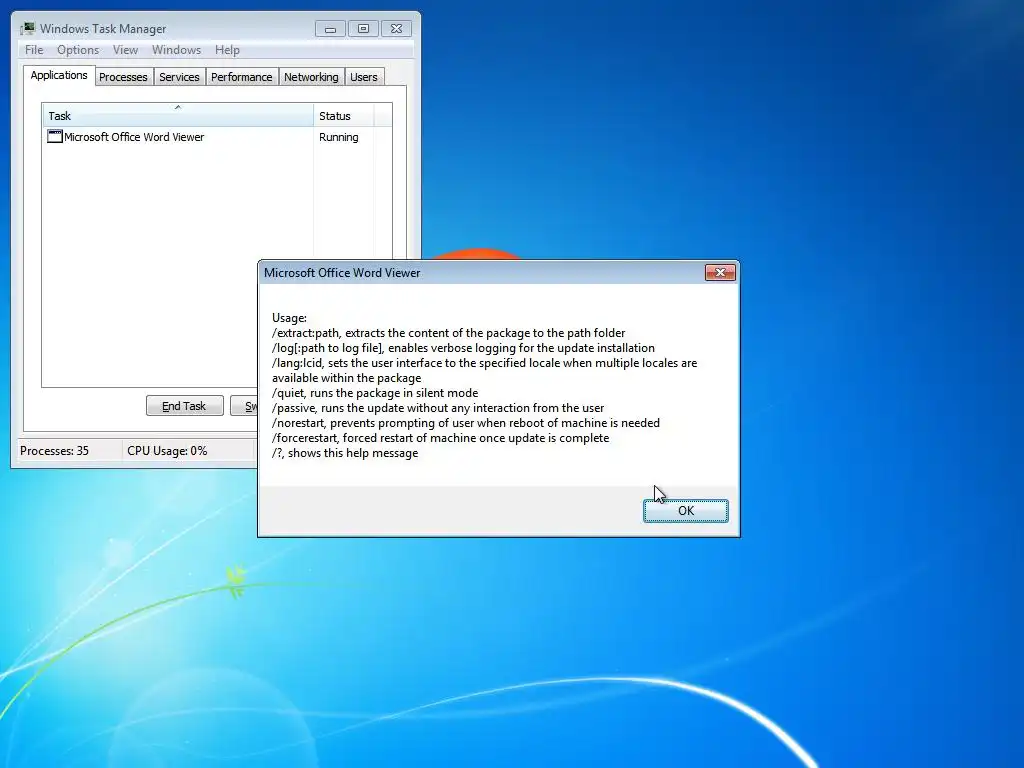Click the /log verbose logging usage line
Screen dimensions: 1024x768
[463, 347]
